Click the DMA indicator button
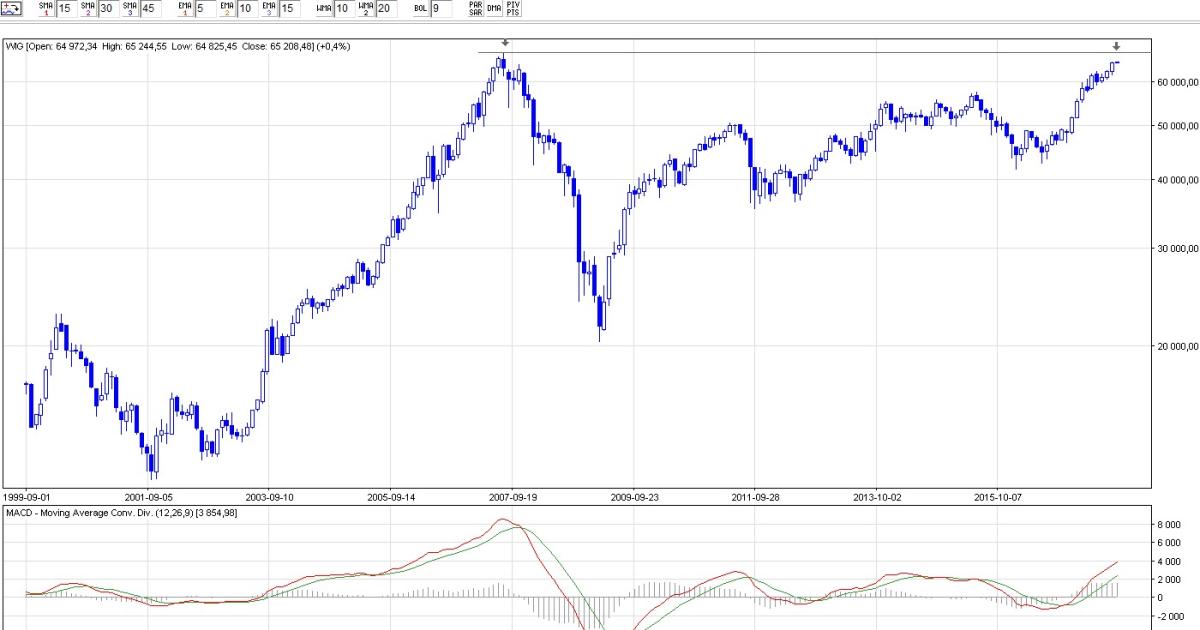Viewport: 1200px width, 630px height. [494, 9]
